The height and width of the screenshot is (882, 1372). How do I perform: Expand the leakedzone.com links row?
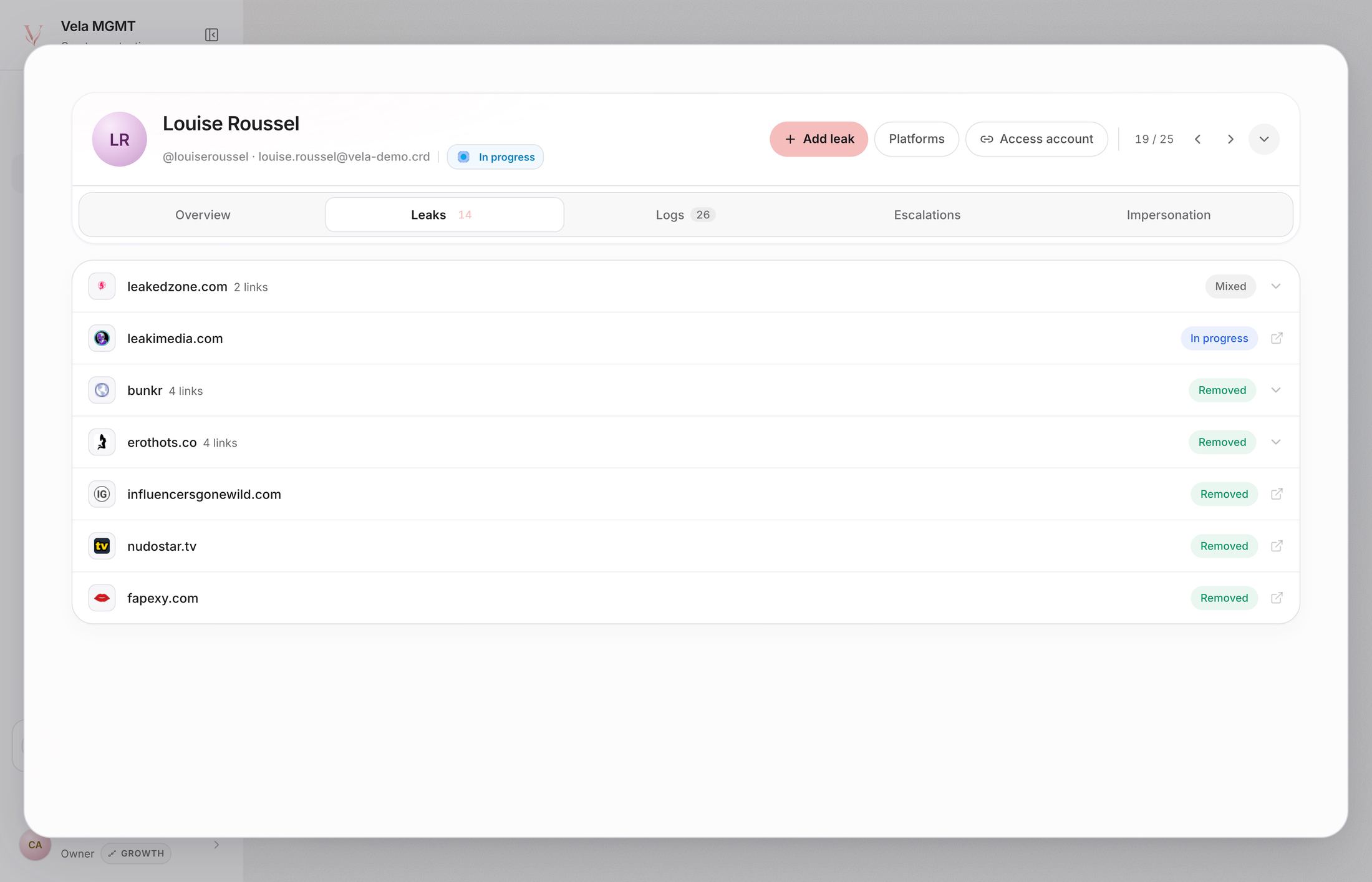point(686,286)
